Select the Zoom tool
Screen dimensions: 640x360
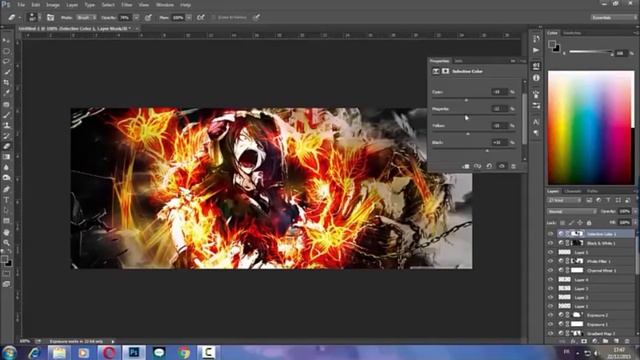point(6,242)
